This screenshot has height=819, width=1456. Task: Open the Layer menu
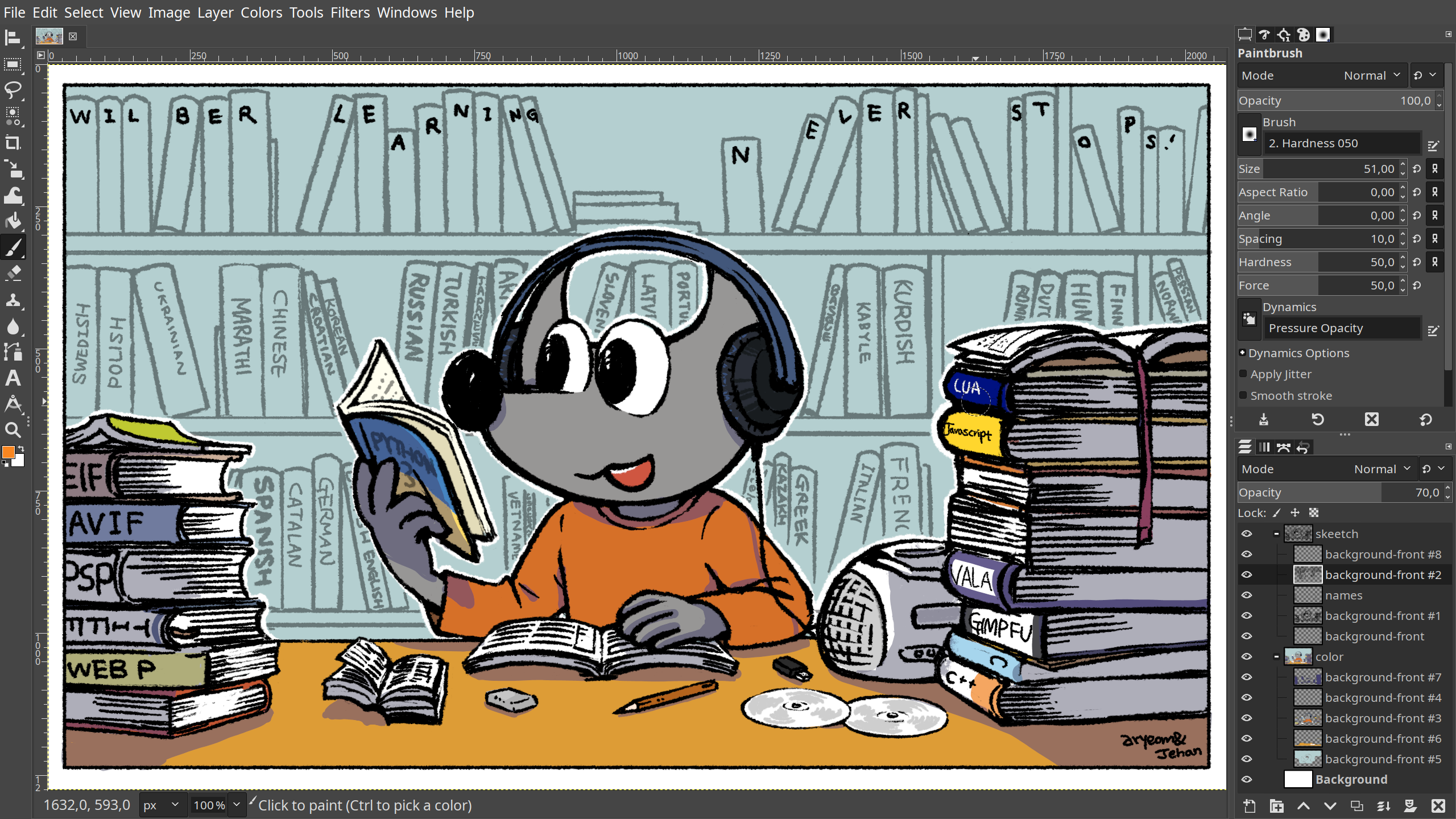pos(215,13)
